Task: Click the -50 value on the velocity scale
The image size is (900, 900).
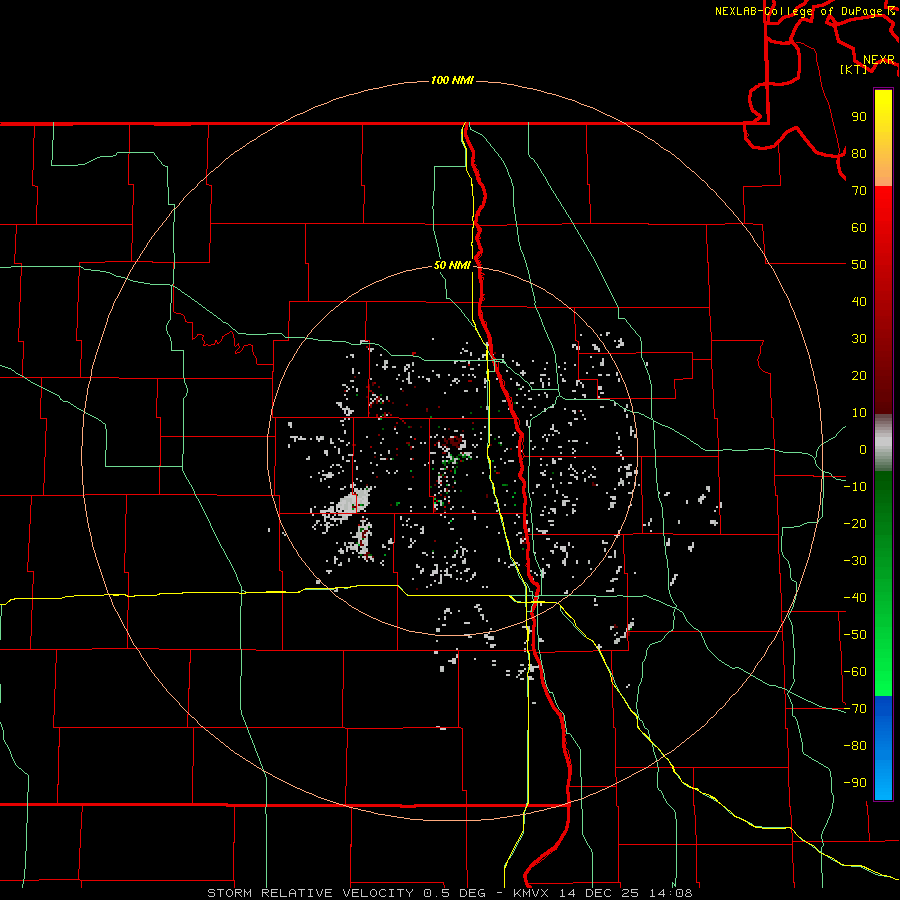Action: click(x=855, y=635)
